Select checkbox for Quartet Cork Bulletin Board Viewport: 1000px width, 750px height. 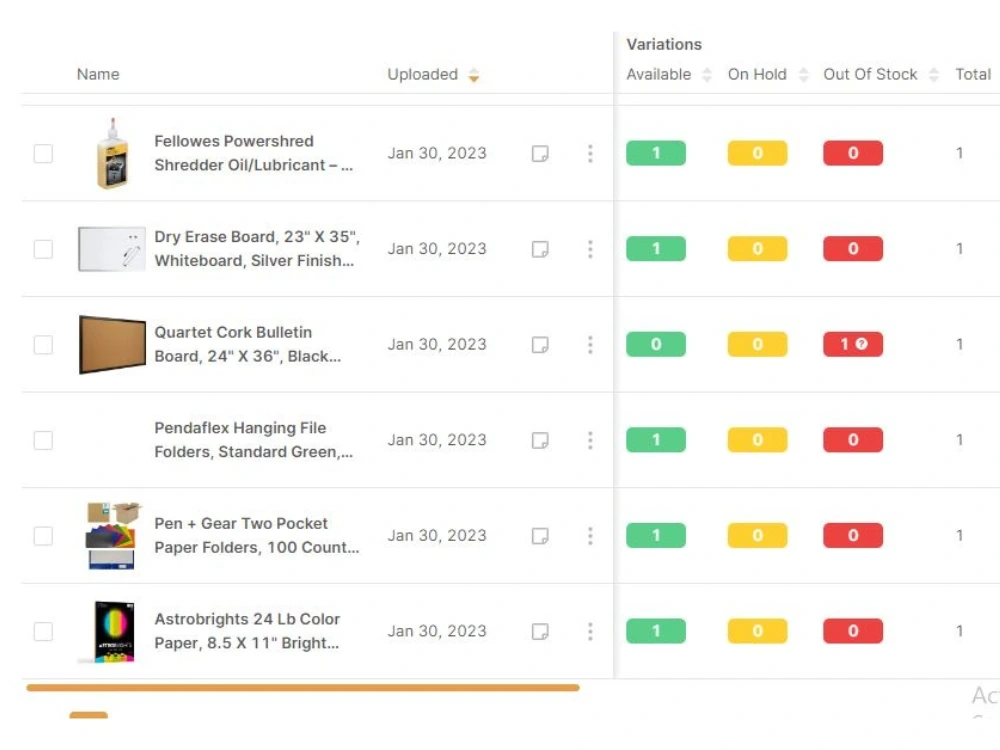point(43,345)
